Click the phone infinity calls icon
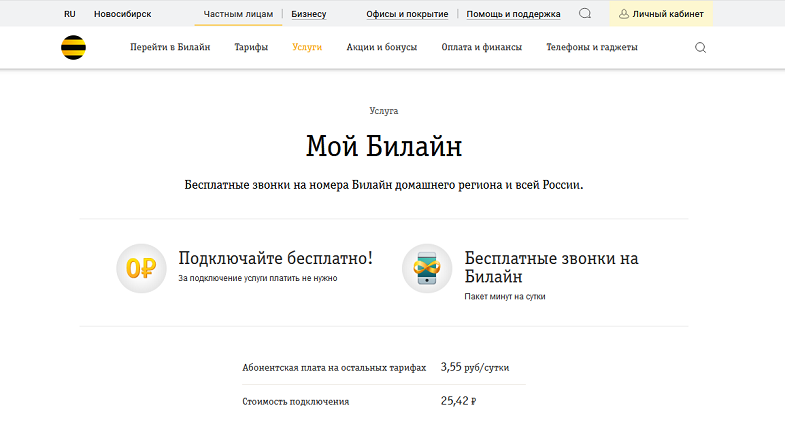The width and height of the screenshot is (785, 429). [427, 268]
